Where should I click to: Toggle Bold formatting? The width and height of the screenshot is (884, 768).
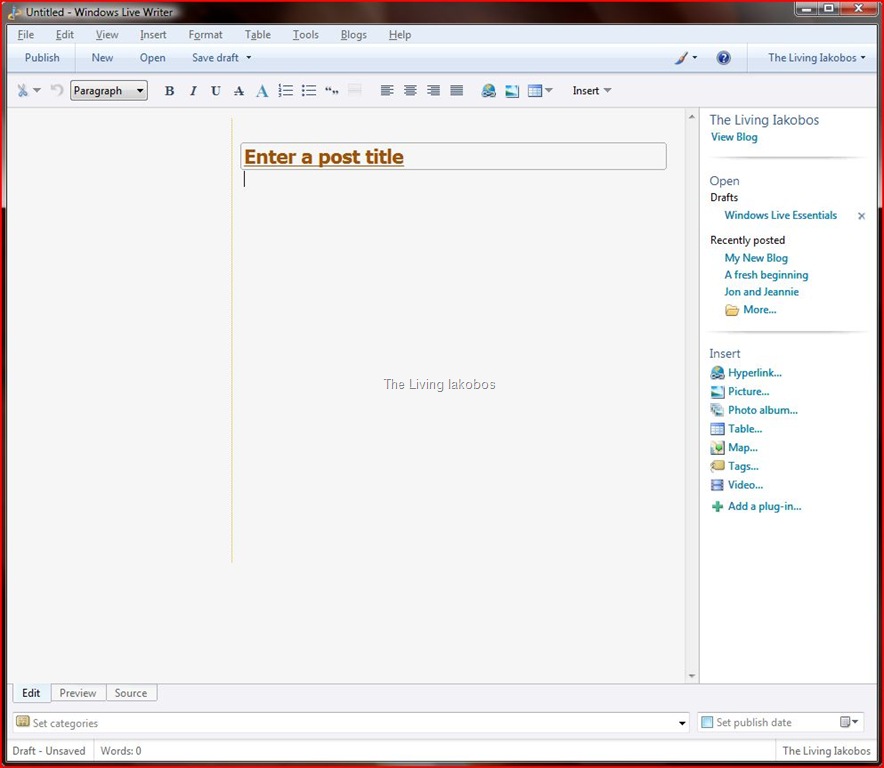pos(169,91)
